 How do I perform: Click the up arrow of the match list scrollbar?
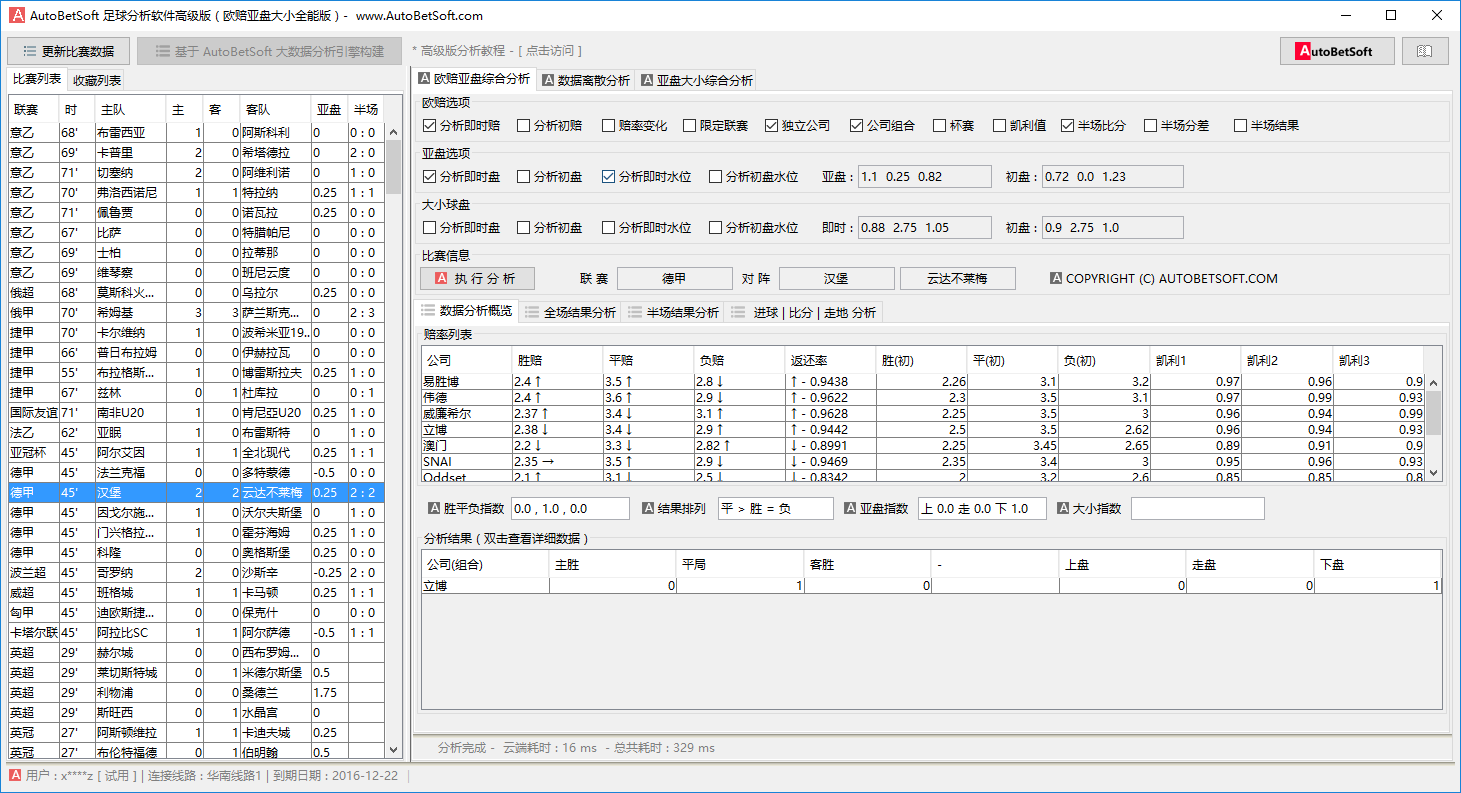(x=393, y=131)
